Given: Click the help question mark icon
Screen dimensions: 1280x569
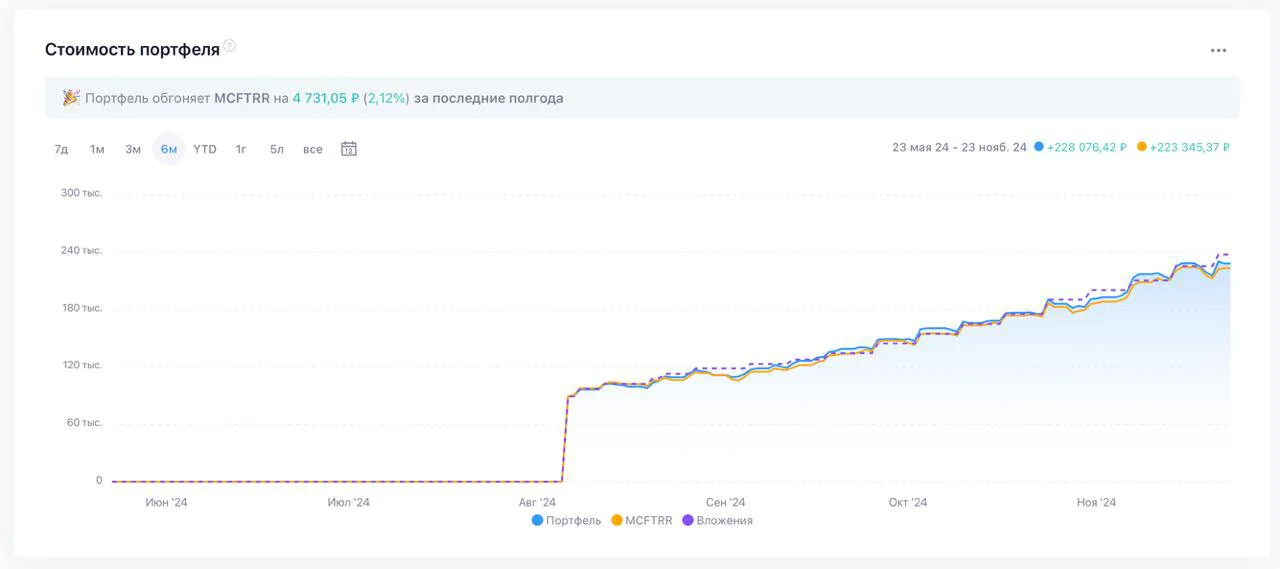Looking at the screenshot, I should [230, 46].
